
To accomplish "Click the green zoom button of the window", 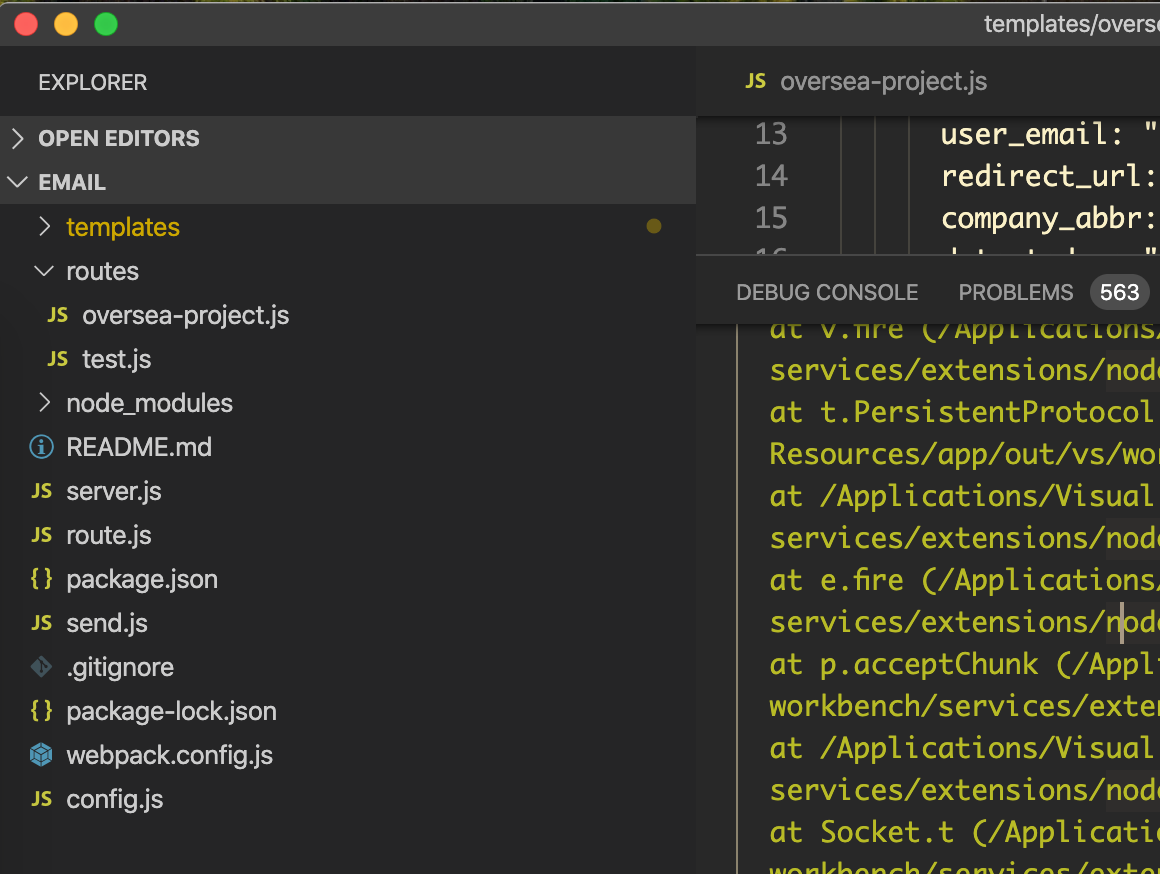I will [105, 23].
